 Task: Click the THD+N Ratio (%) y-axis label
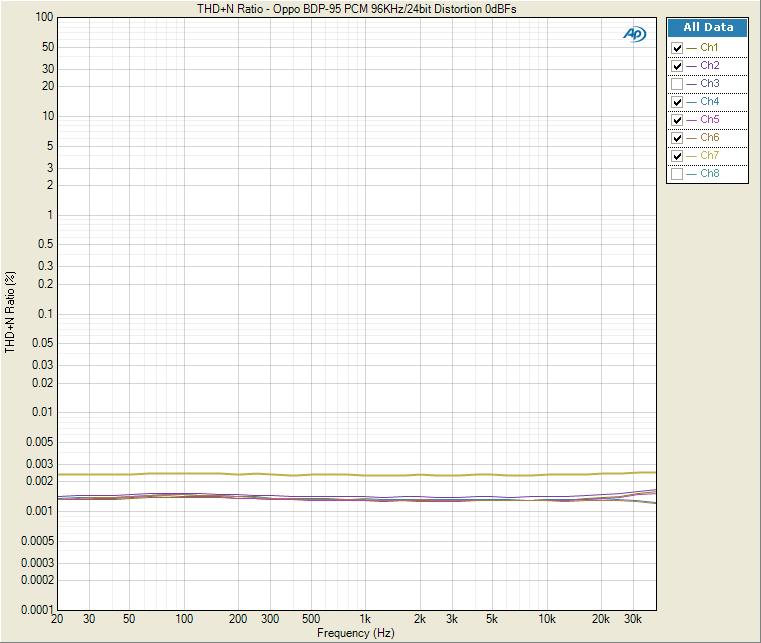(x=10, y=312)
